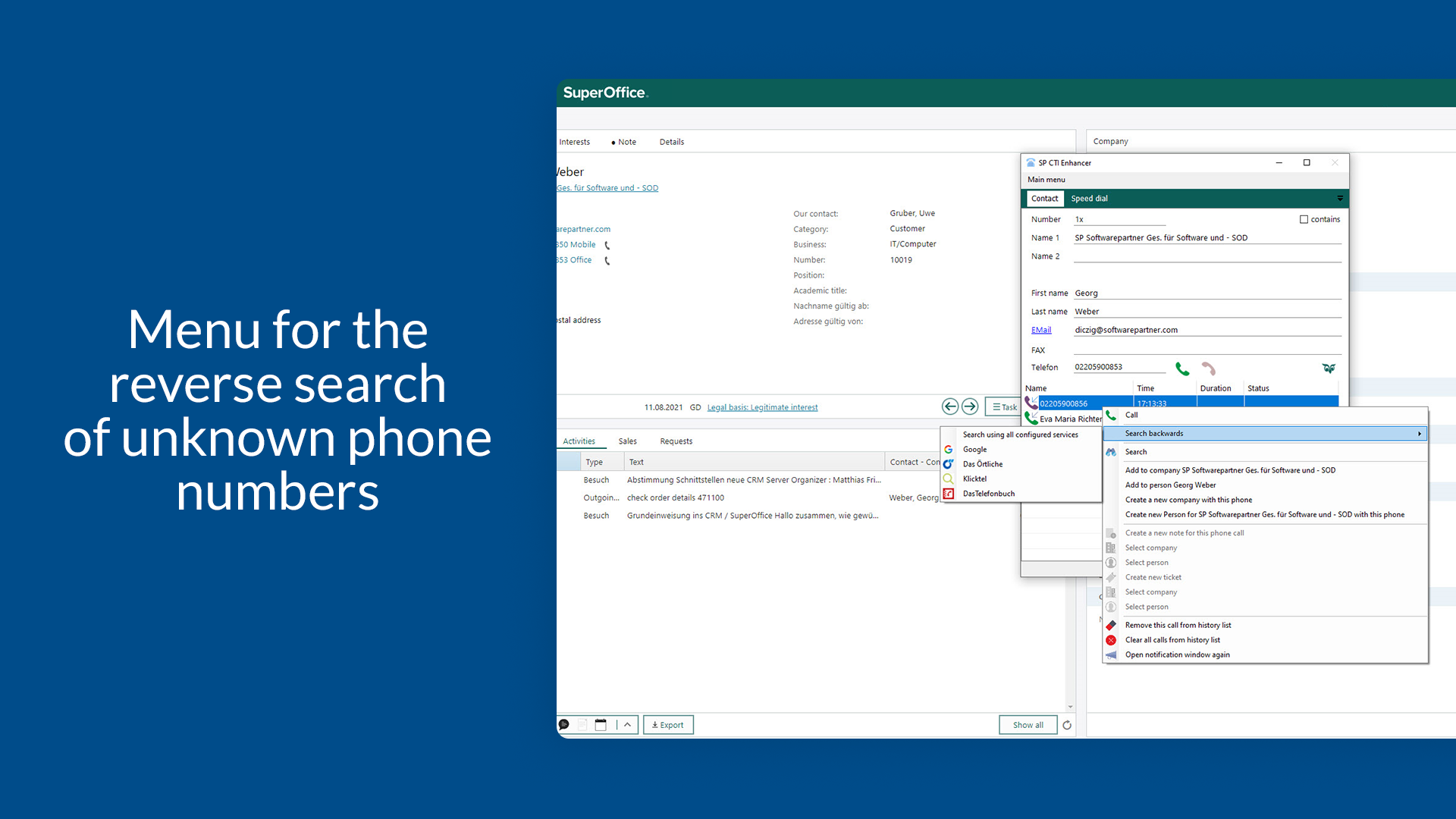
Task: Click the hang-up phone icon beside Telefon
Action: tap(1208, 369)
